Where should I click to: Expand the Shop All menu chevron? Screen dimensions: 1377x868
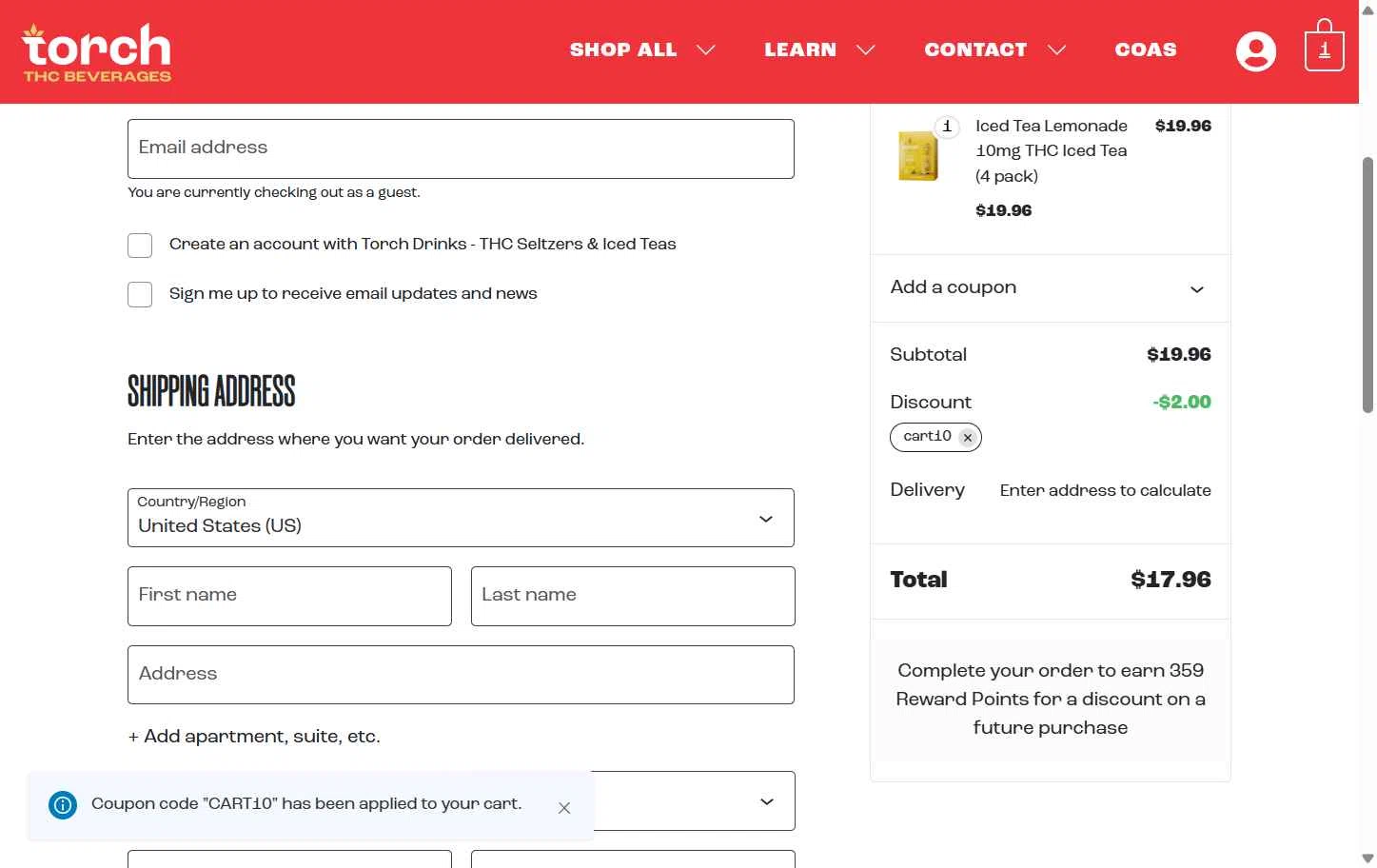point(706,50)
